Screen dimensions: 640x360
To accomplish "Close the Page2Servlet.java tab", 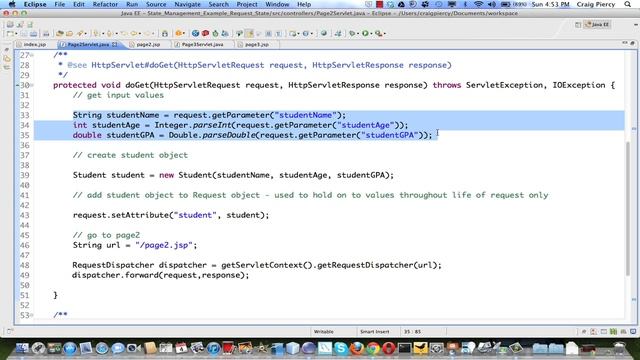I will coord(115,44).
